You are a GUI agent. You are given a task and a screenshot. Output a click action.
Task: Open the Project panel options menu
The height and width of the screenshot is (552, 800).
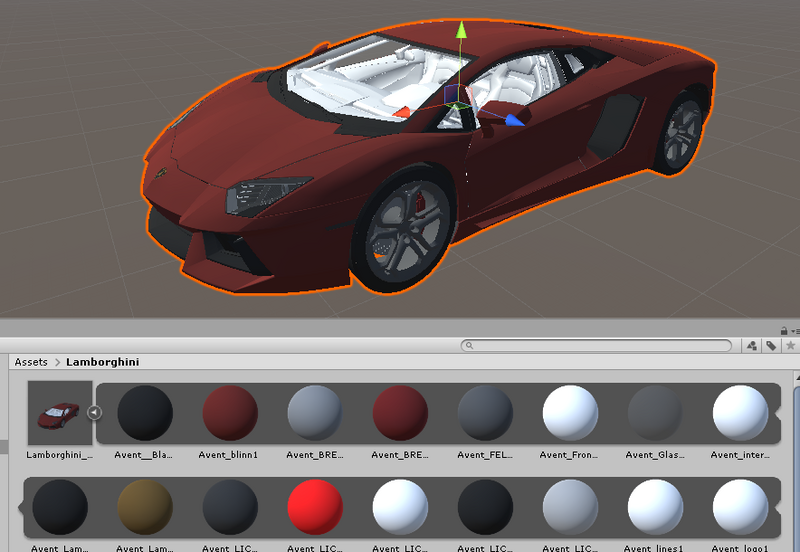[795, 331]
